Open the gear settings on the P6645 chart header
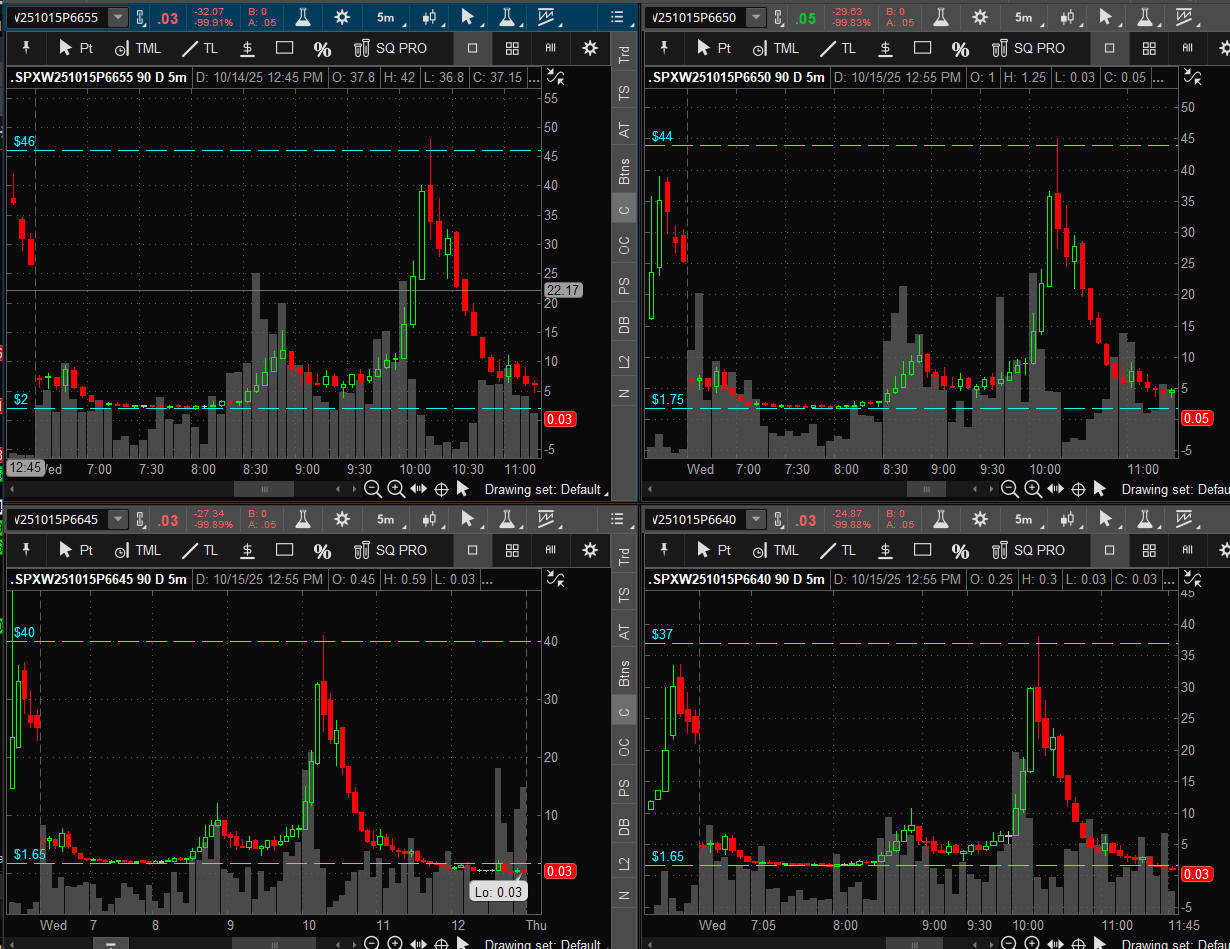The image size is (1230, 949). point(342,519)
